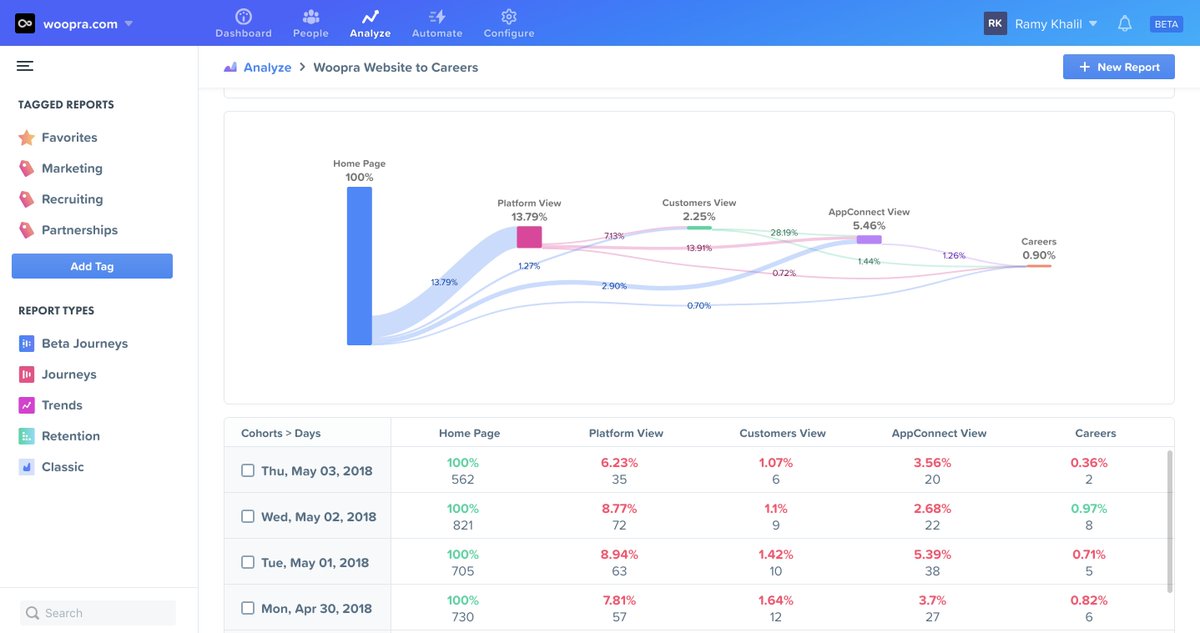Open the Automate tab

[437, 23]
